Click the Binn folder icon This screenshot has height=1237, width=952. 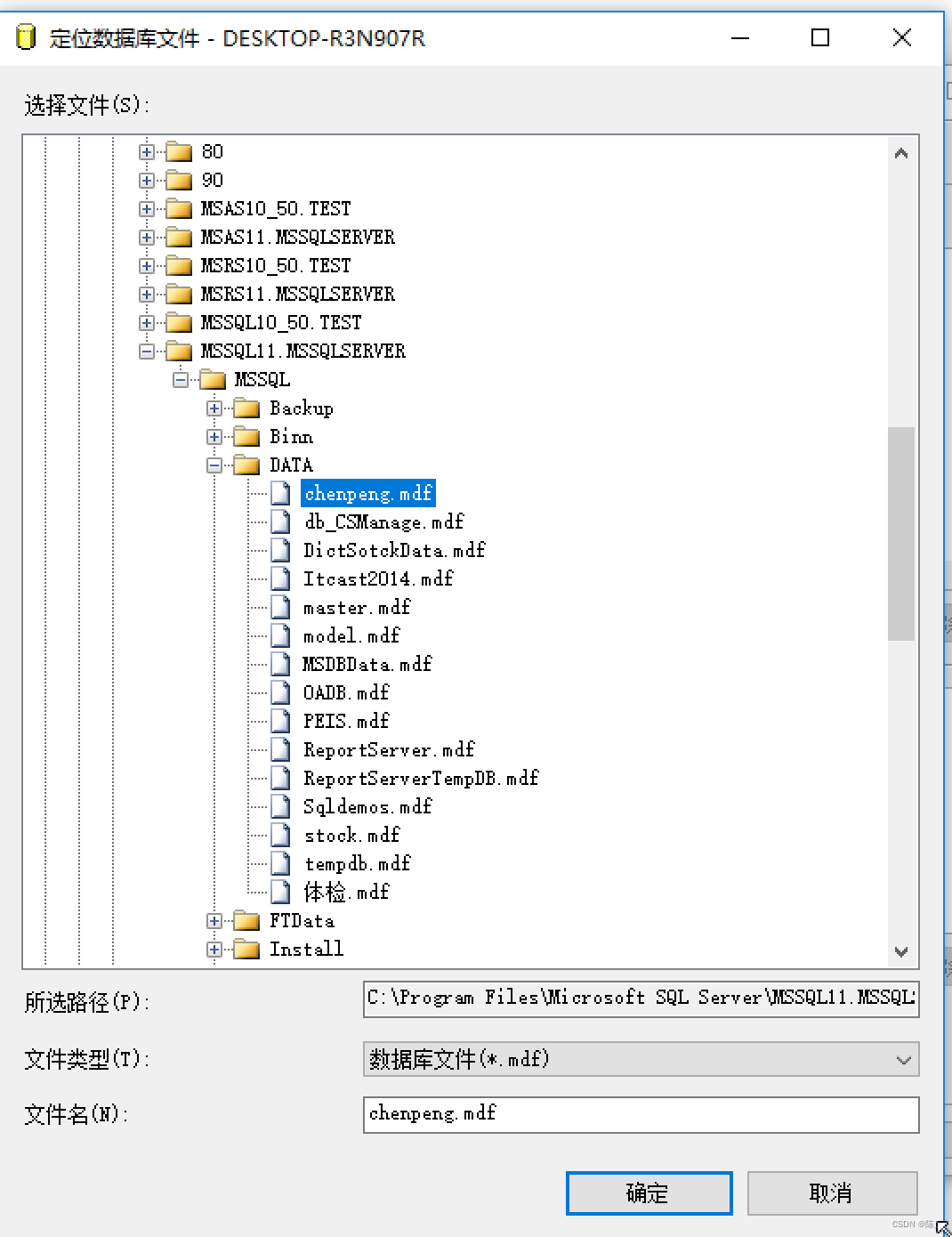(246, 437)
